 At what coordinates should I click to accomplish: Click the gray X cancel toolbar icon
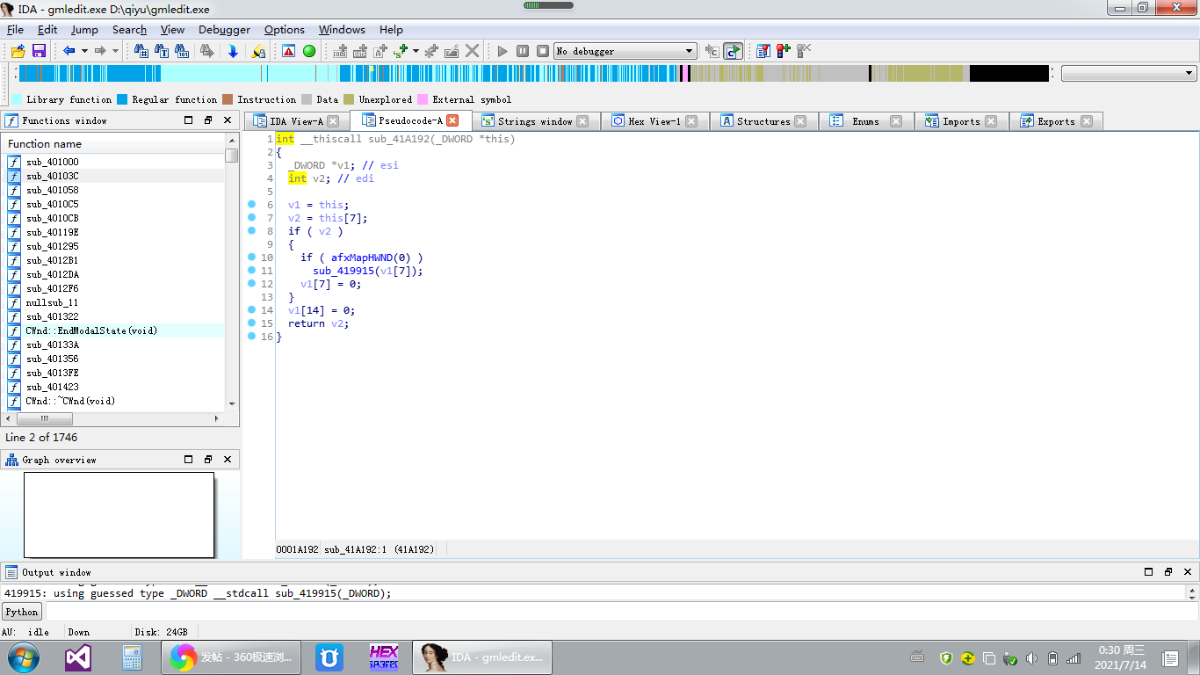coord(472,51)
